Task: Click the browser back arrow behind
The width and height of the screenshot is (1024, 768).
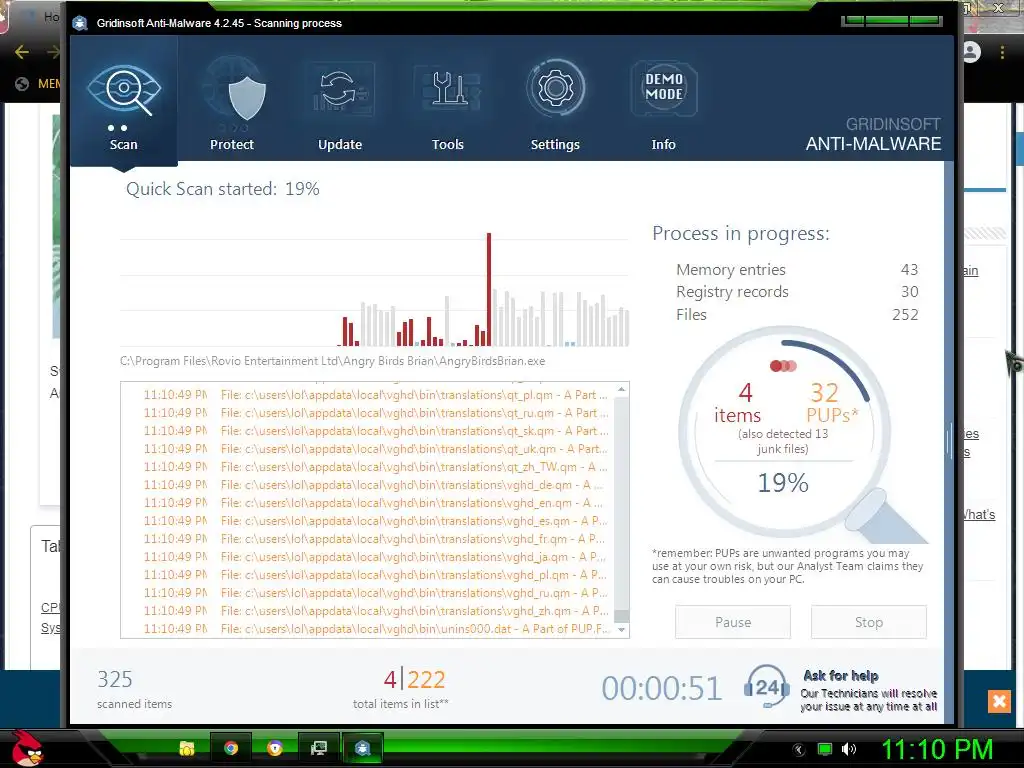Action: coord(22,52)
